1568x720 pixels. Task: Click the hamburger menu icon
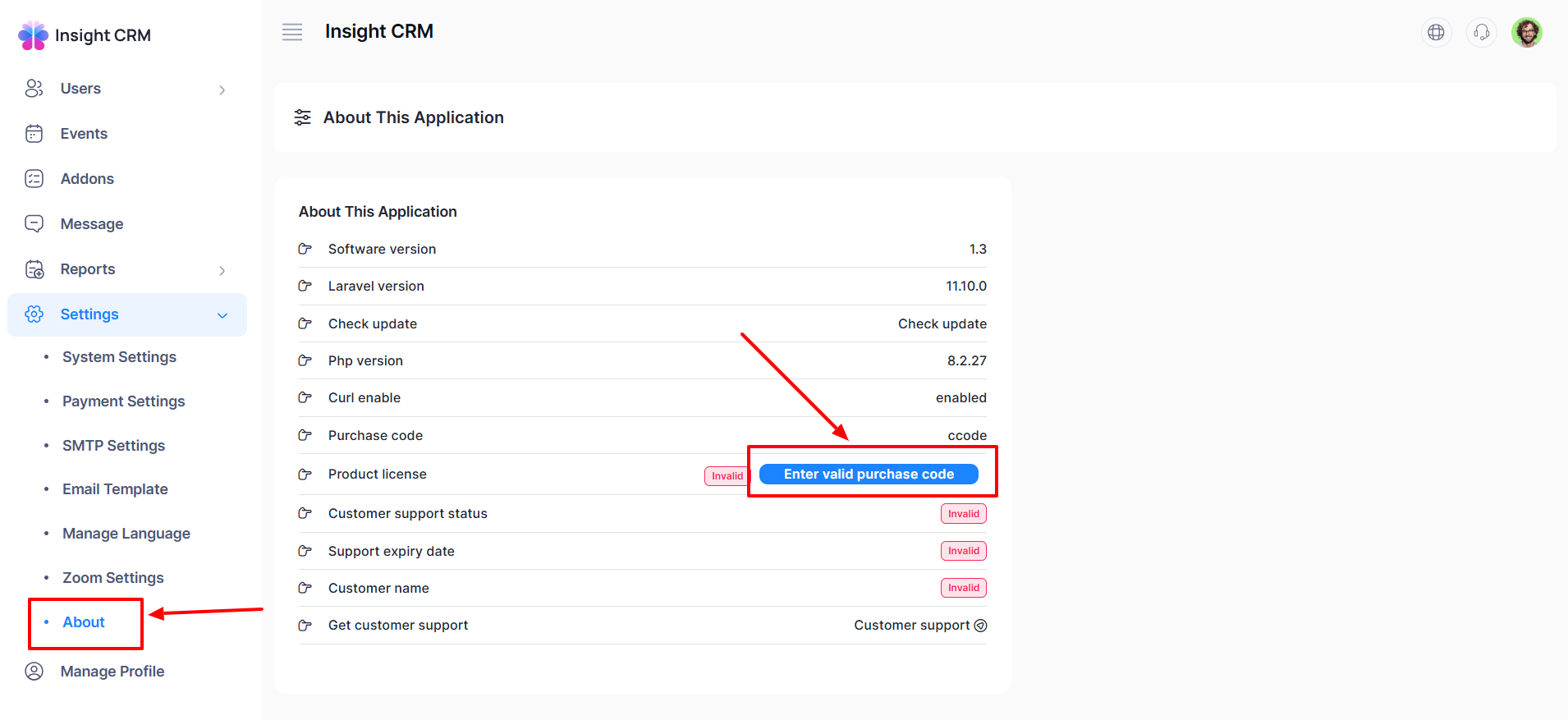click(292, 32)
